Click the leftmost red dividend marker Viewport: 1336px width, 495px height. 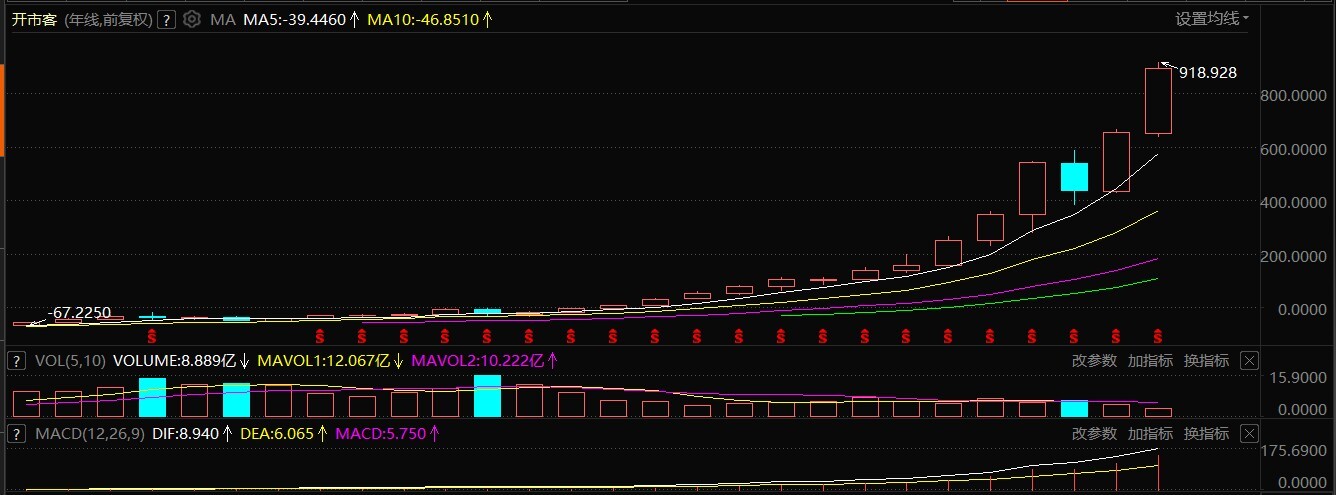point(152,334)
